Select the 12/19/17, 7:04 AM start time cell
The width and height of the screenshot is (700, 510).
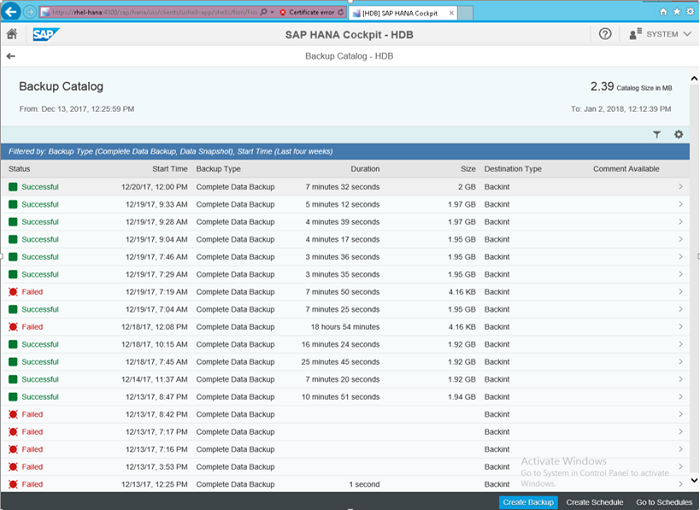click(156, 309)
